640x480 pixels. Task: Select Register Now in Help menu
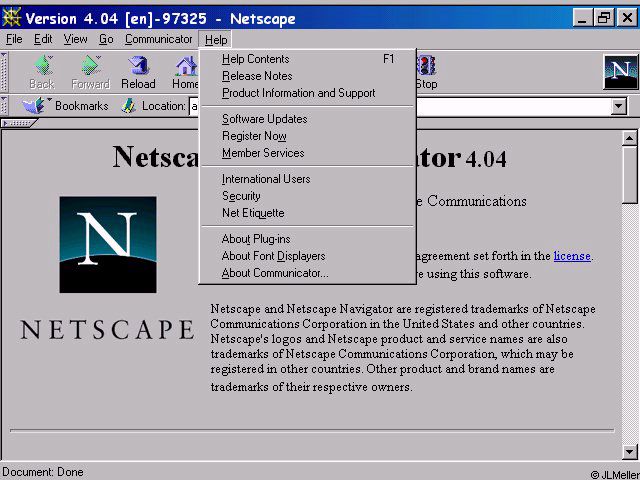click(307, 136)
